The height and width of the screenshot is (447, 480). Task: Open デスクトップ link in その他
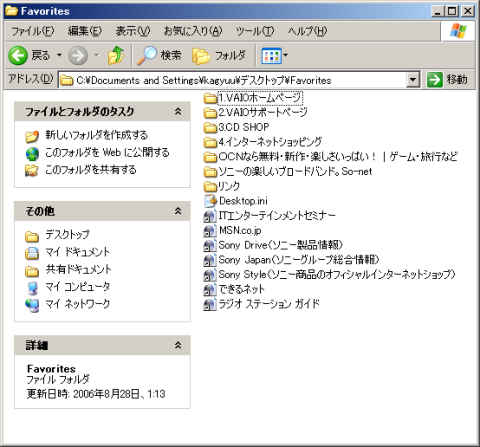[x=68, y=235]
